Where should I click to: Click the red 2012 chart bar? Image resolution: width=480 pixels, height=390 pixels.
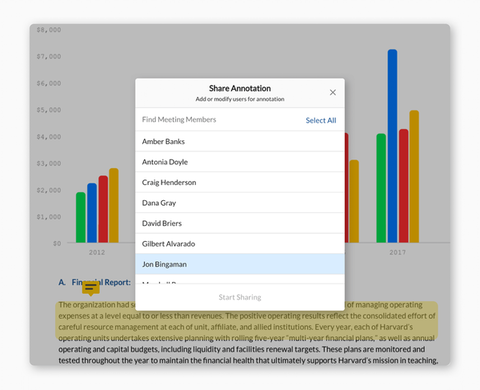[x=103, y=209]
